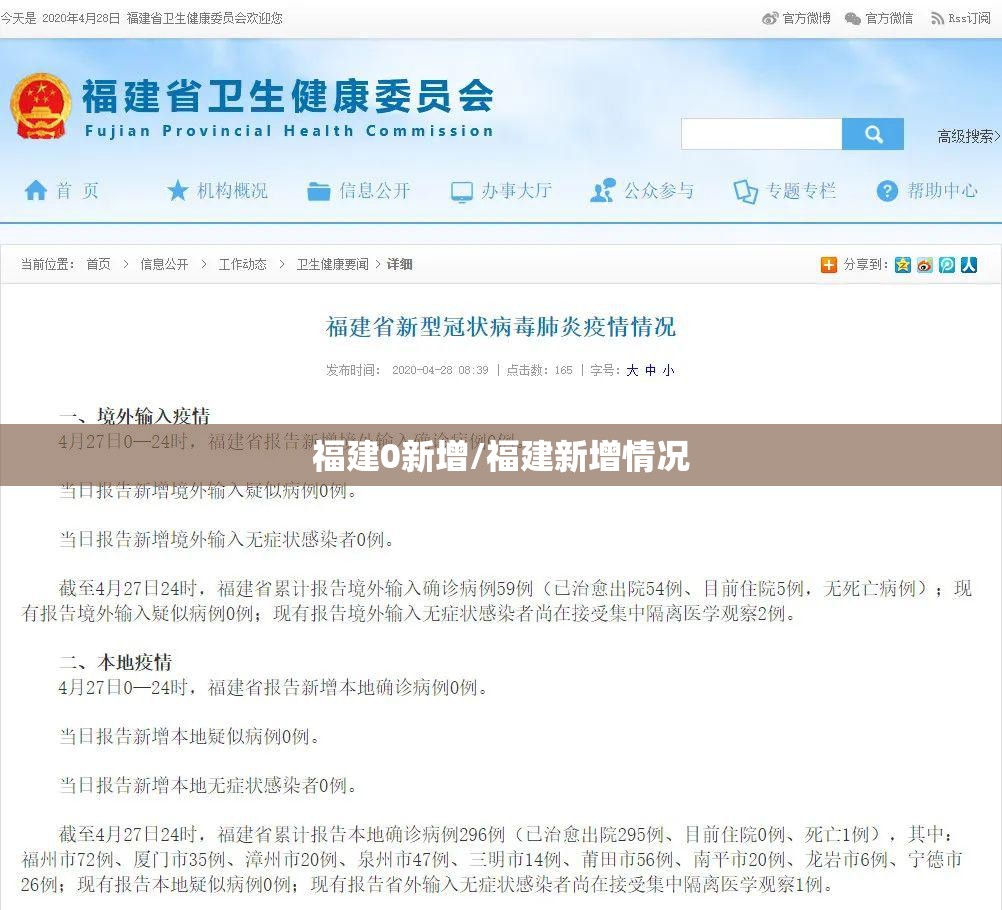Open 办事大厅 navigation menu
Image resolution: width=1002 pixels, height=910 pixels.
[501, 191]
